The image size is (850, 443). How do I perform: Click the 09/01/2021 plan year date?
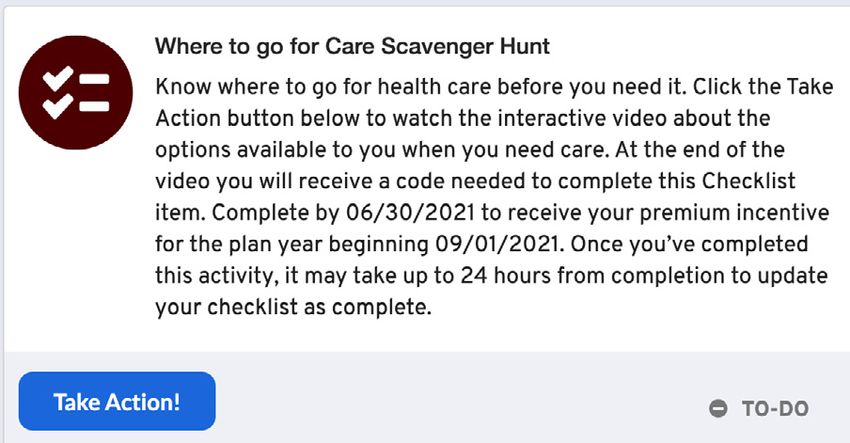pyautogui.click(x=497, y=244)
